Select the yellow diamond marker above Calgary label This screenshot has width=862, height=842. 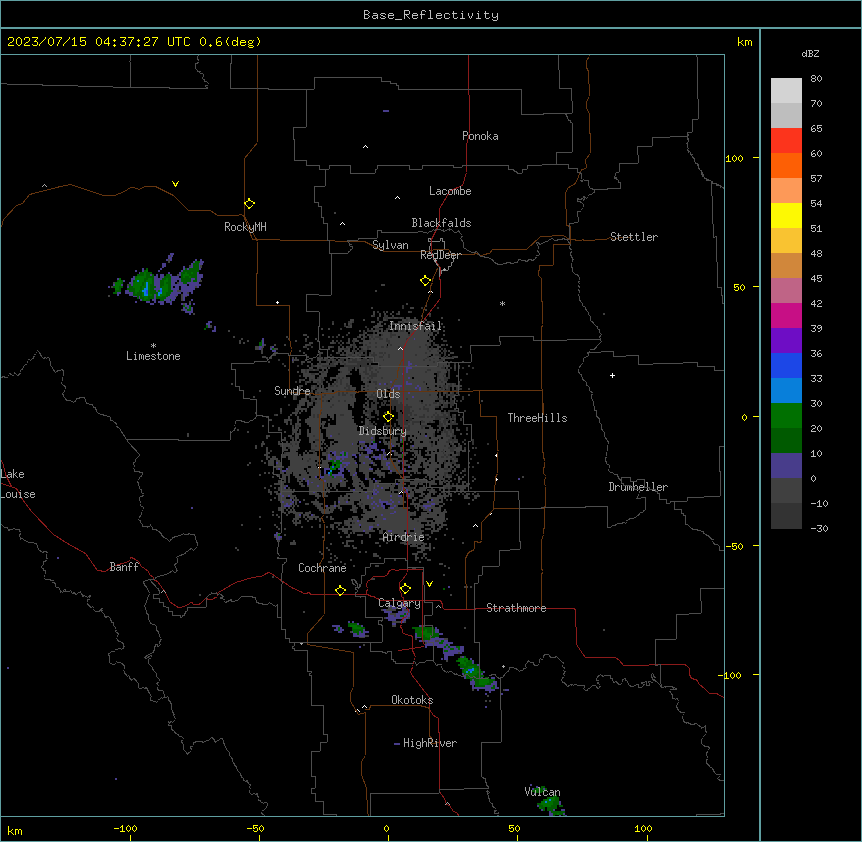(x=406, y=589)
